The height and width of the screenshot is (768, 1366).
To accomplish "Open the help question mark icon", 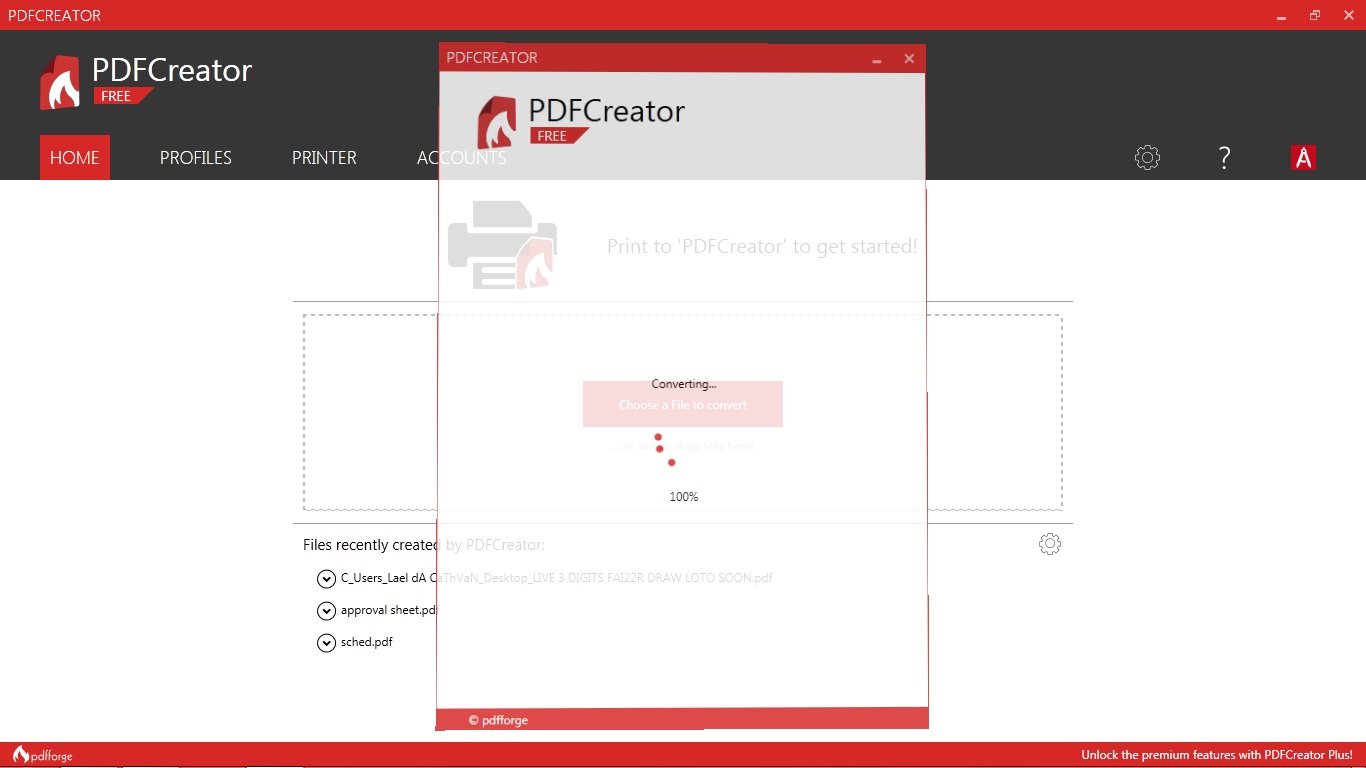I will [x=1224, y=157].
